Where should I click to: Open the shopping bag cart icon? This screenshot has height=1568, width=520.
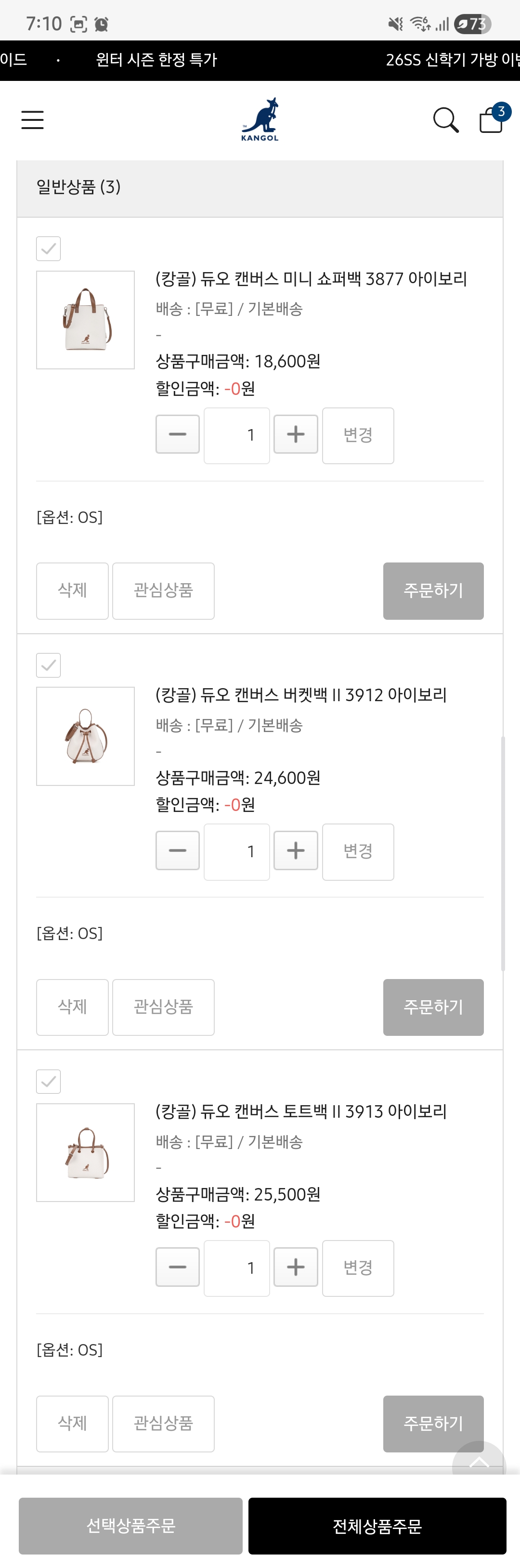(x=492, y=119)
